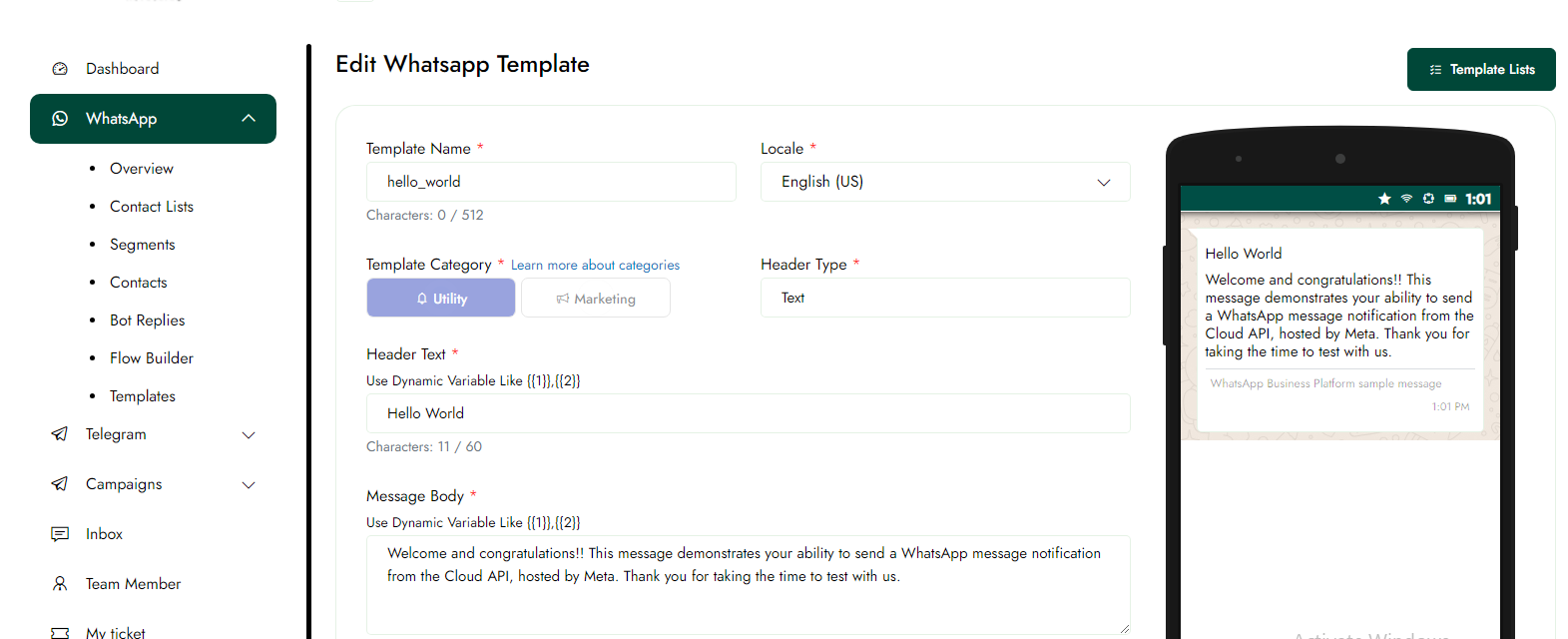This screenshot has width=1568, height=639.
Task: Collapse the WhatsApp sidebar menu
Action: click(249, 119)
